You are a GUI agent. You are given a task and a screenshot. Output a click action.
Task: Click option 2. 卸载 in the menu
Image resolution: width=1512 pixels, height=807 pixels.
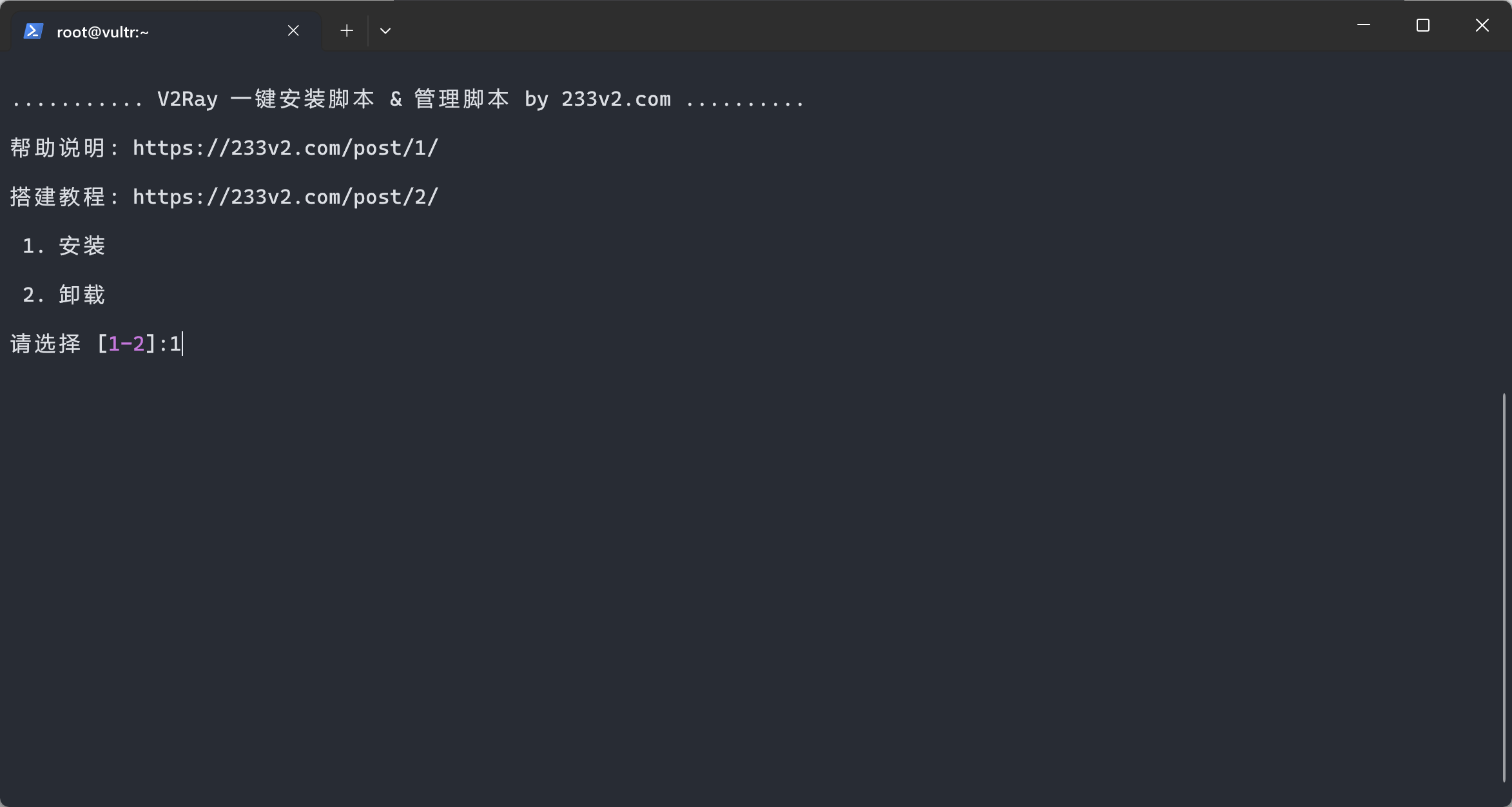(64, 295)
